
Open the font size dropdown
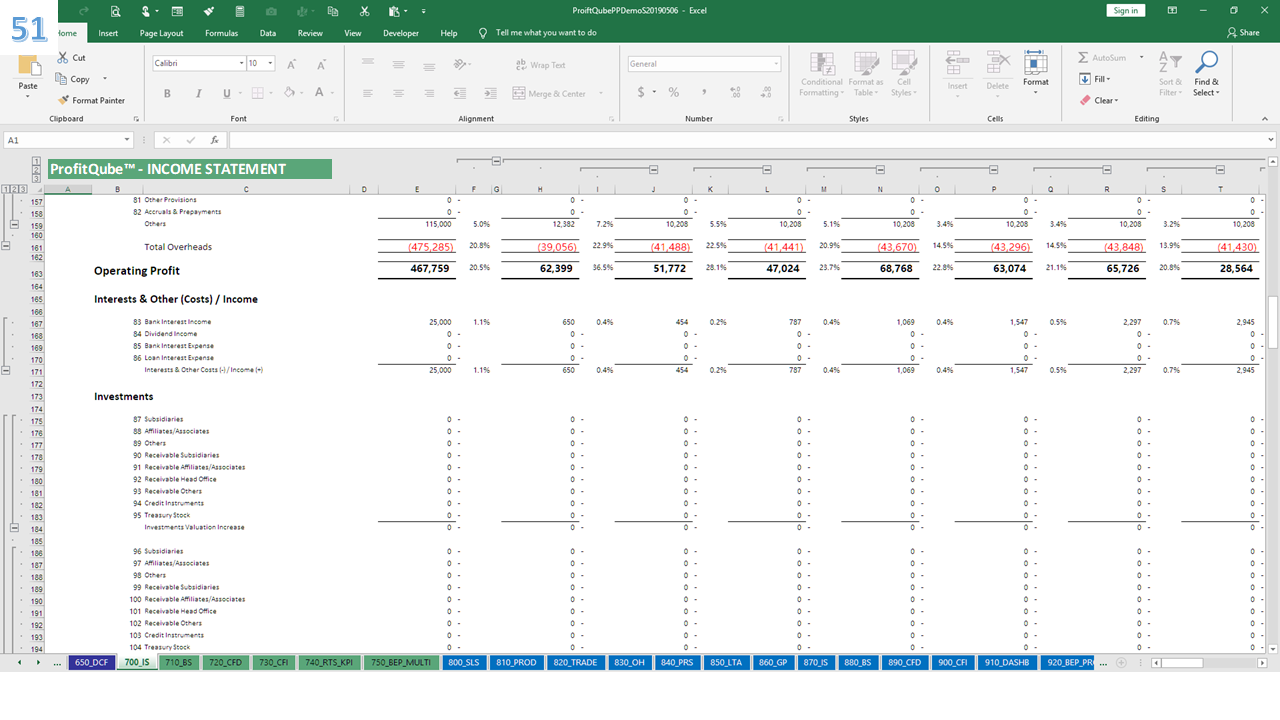[x=270, y=64]
